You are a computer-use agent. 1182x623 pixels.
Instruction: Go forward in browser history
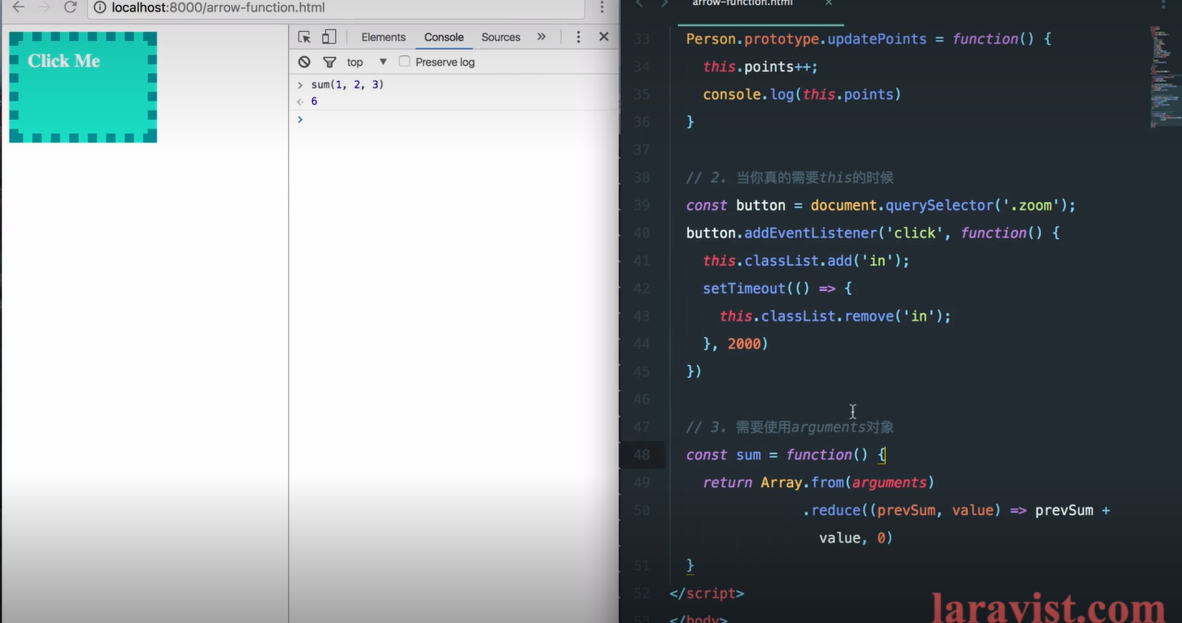click(x=44, y=7)
